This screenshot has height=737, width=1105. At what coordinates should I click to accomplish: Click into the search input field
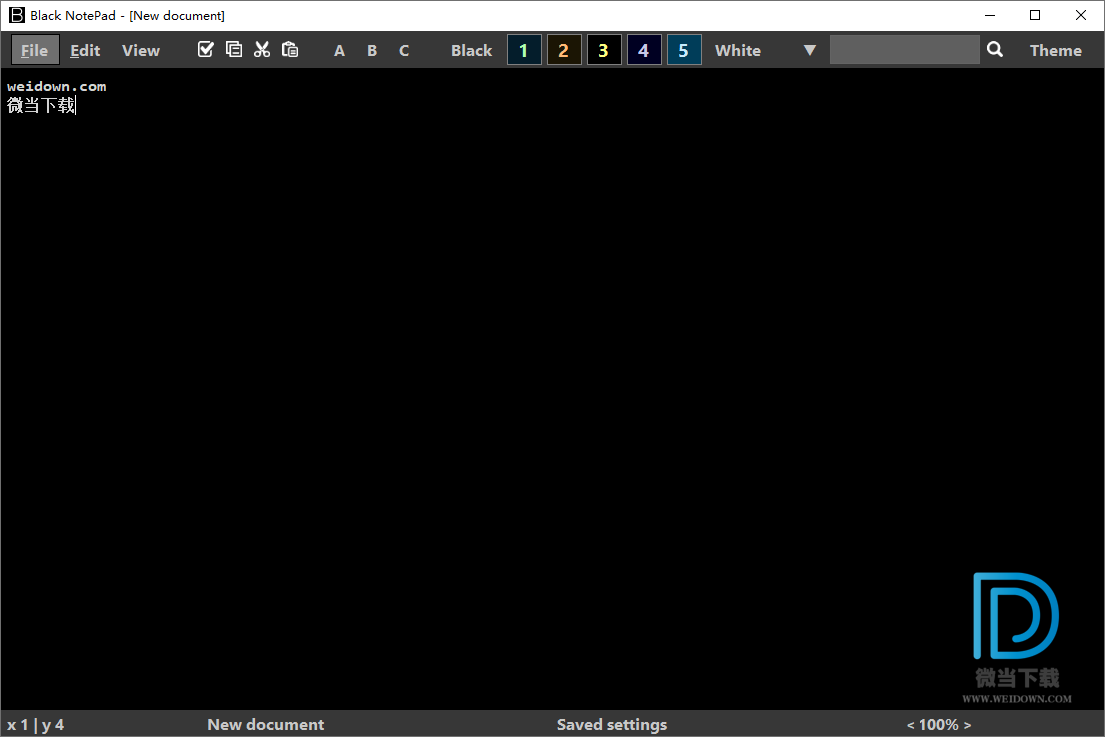[904, 49]
